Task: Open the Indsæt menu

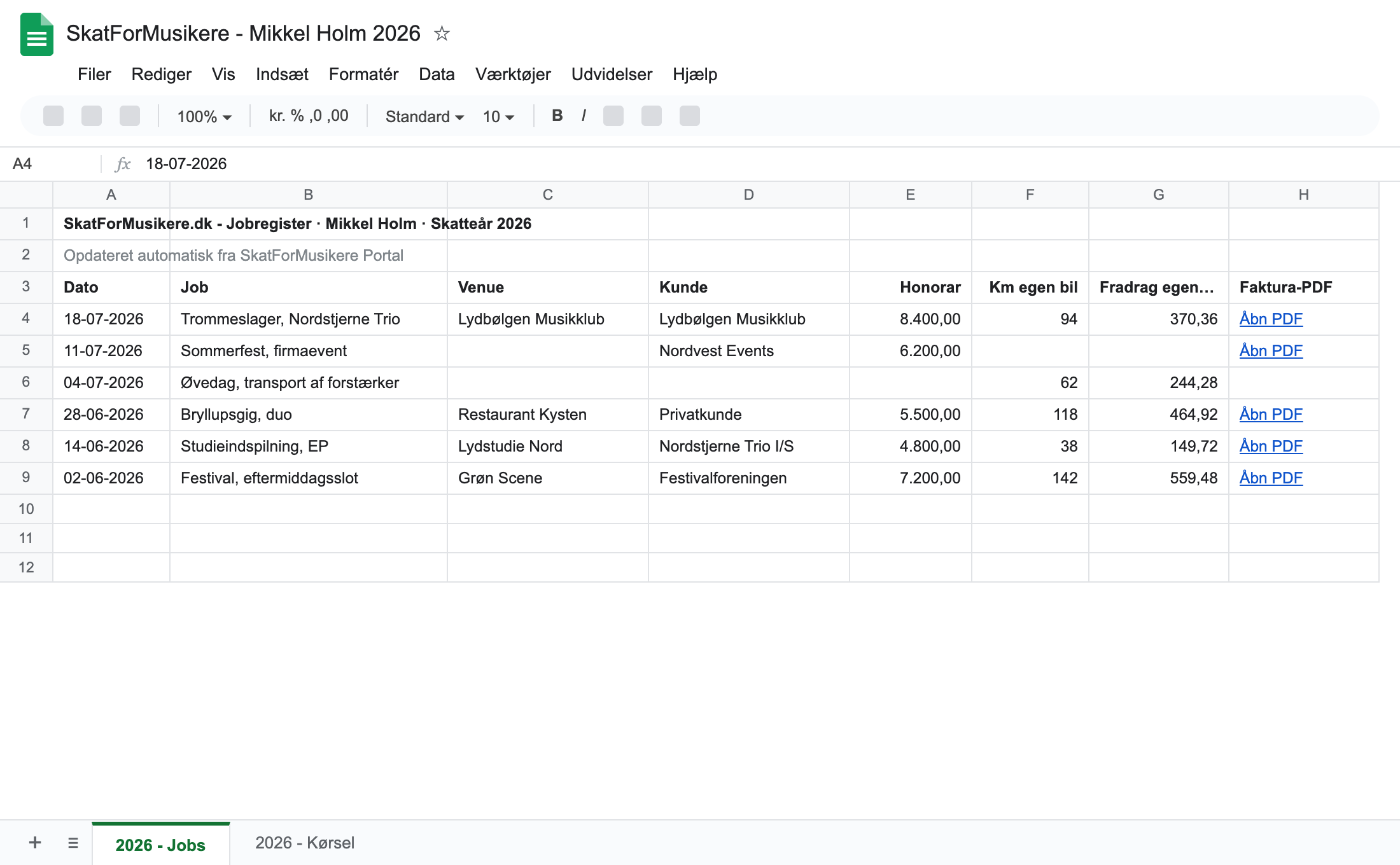Action: pyautogui.click(x=282, y=74)
